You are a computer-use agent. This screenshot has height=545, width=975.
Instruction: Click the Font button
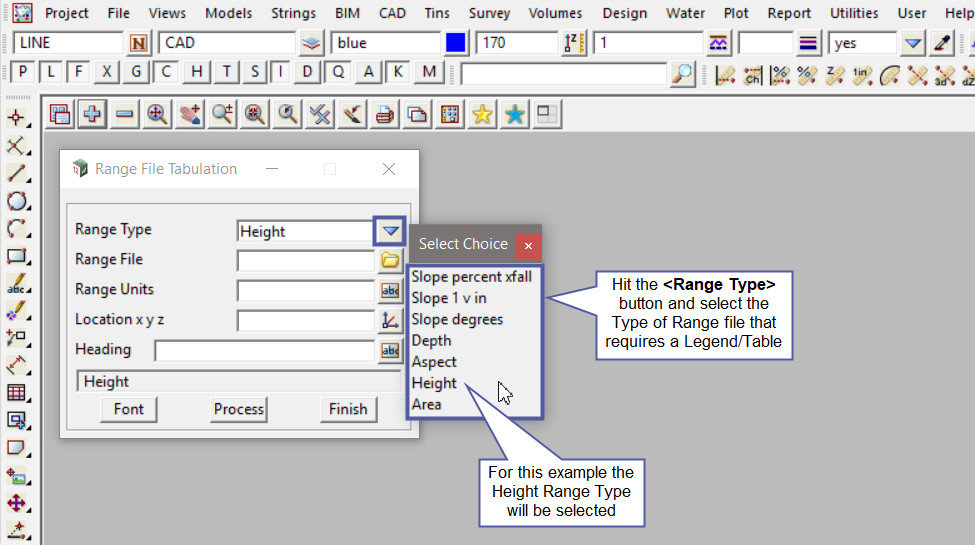pyautogui.click(x=129, y=409)
